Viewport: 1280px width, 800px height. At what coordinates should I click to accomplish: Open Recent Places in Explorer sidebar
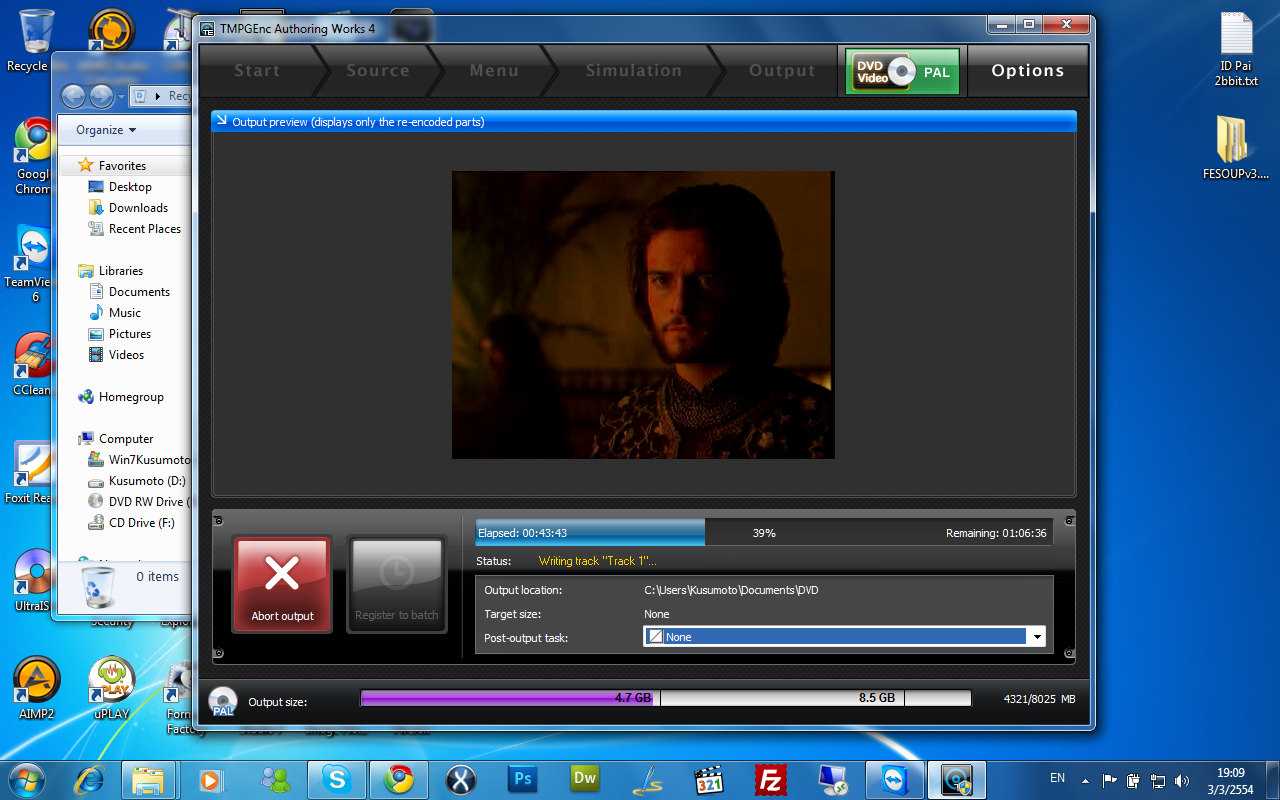[145, 229]
